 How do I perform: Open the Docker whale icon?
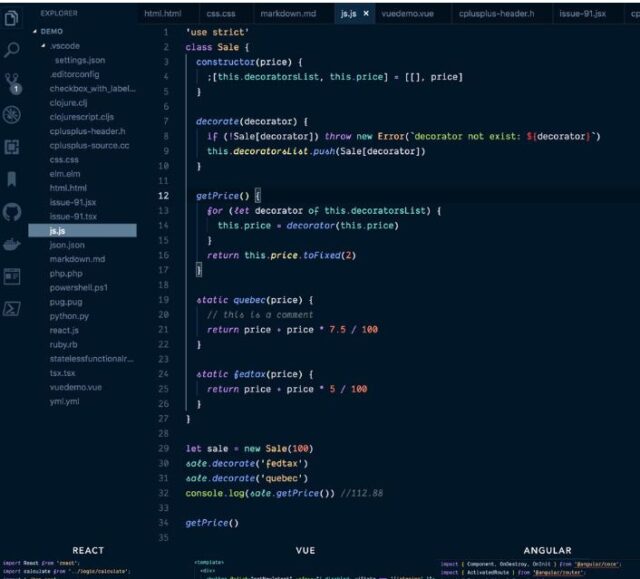click(12, 243)
